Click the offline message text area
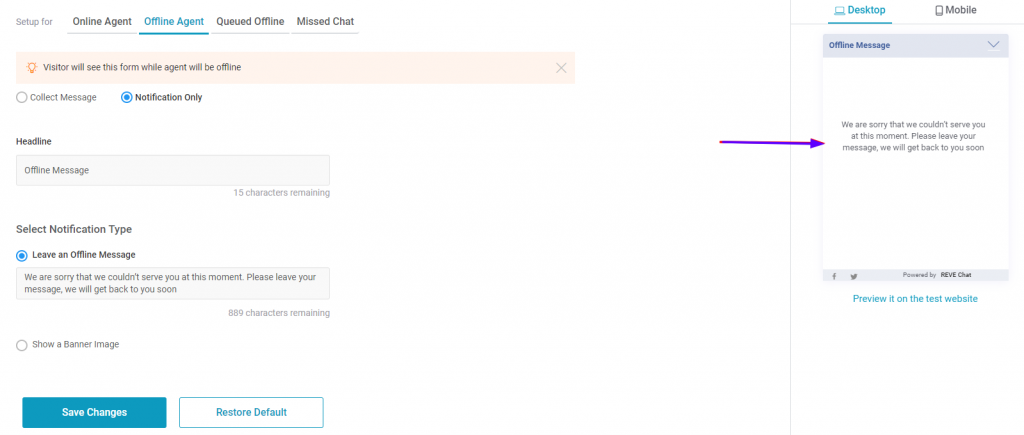1024x435 pixels. (x=173, y=283)
